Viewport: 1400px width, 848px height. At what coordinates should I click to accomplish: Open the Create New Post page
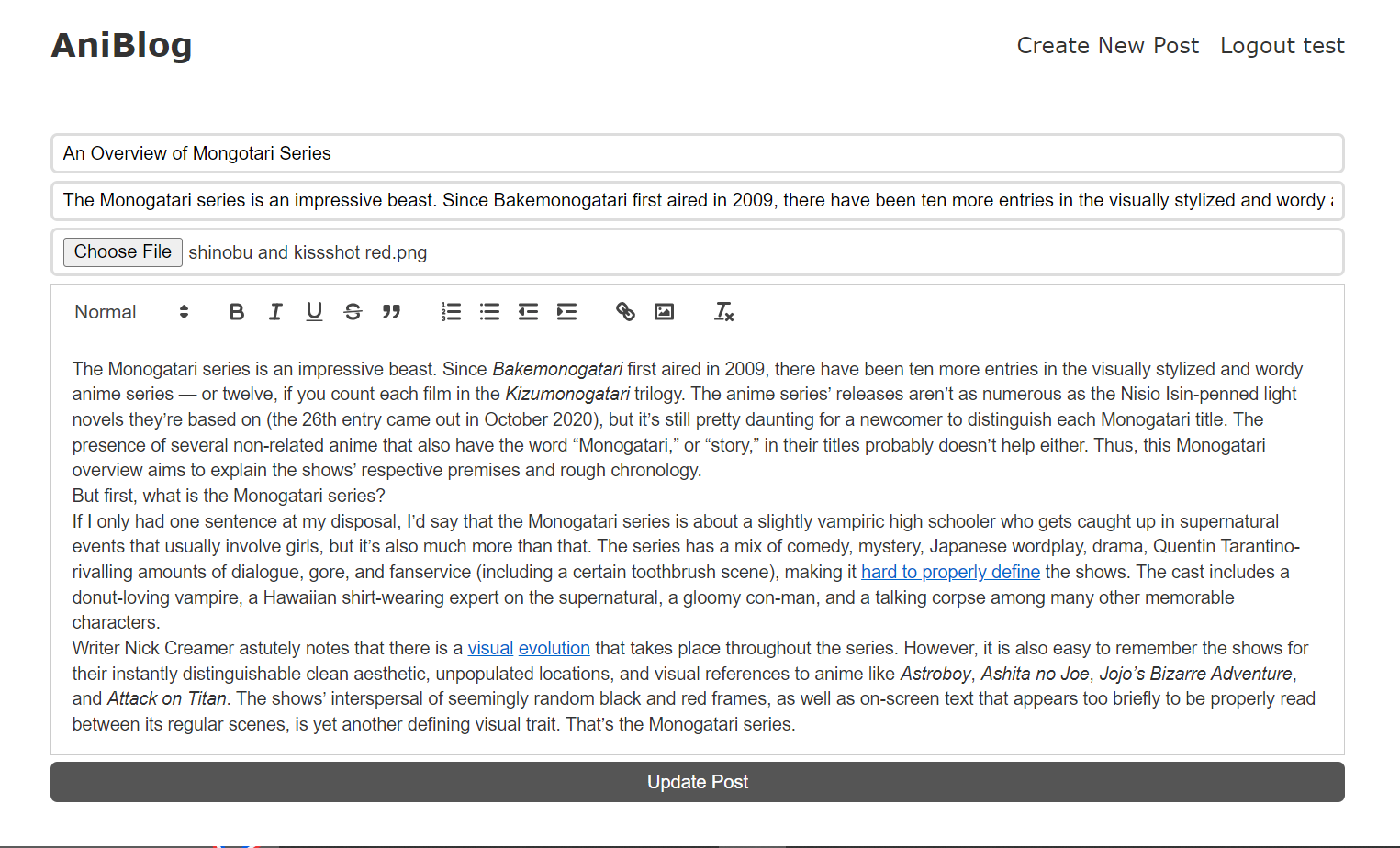click(1107, 46)
